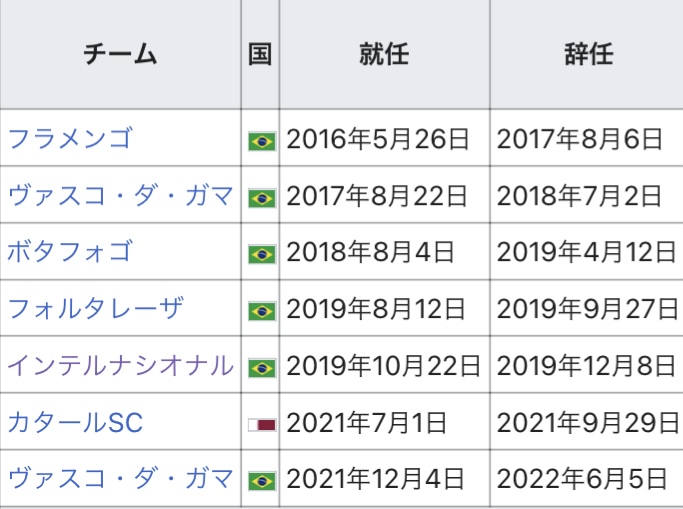Click the Brazil flag beside インテルナシオナル
Image resolution: width=683 pixels, height=509 pixels.
tap(261, 368)
